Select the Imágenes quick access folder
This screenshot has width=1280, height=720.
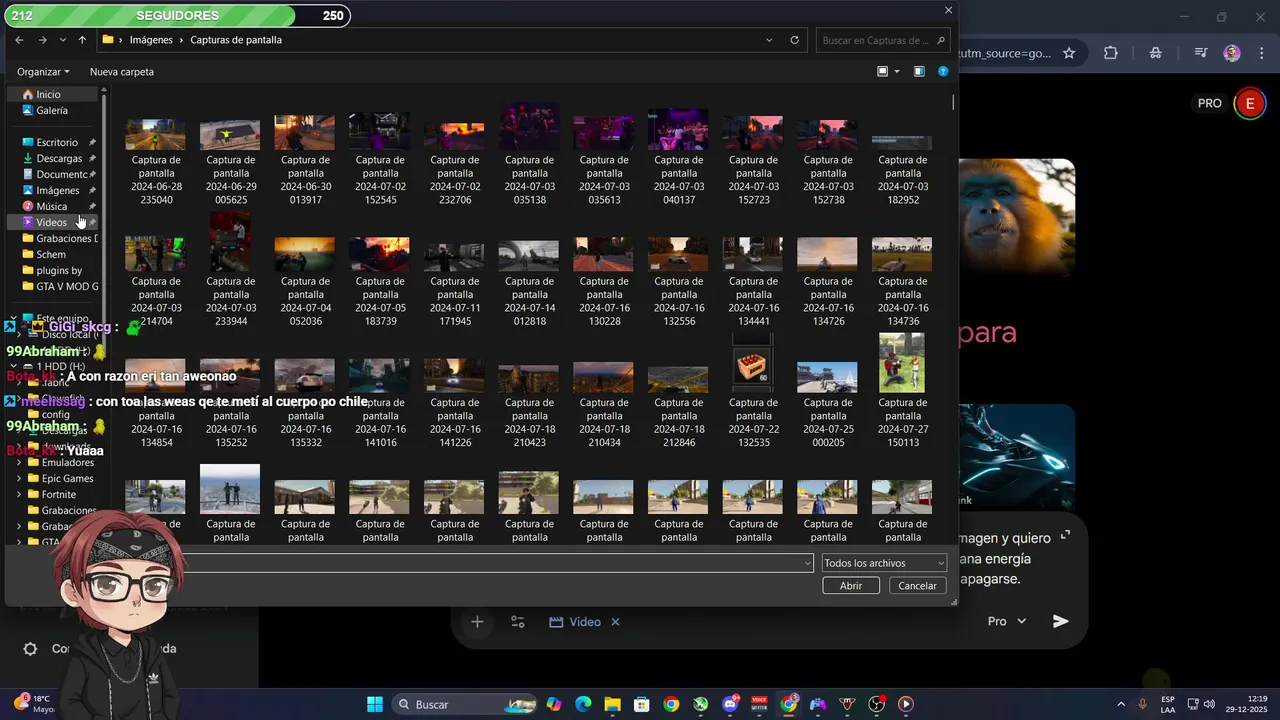(58, 190)
